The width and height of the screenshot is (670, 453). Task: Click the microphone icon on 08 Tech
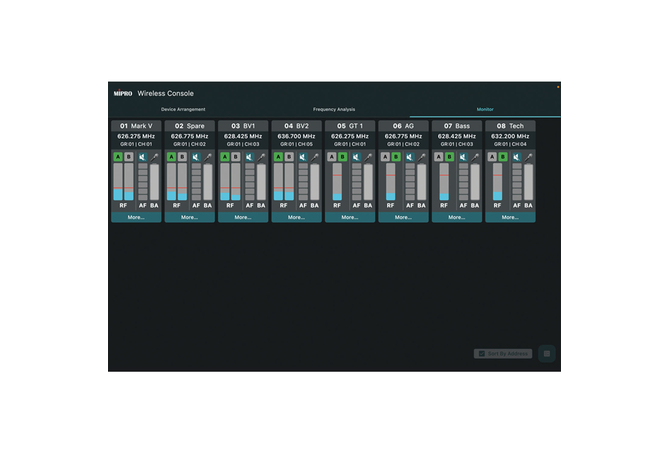point(529,157)
